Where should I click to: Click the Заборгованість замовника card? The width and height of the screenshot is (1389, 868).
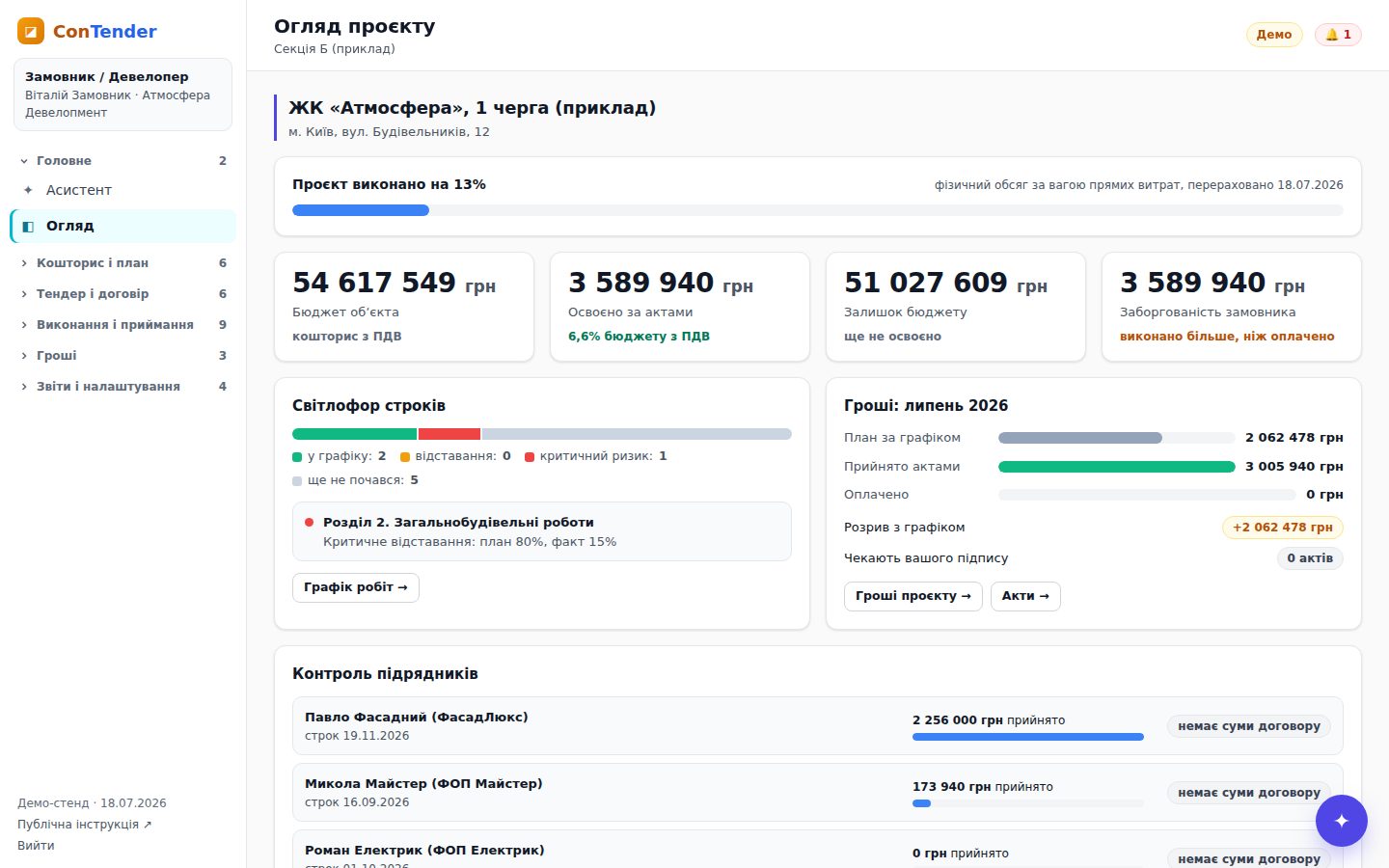(x=1232, y=307)
